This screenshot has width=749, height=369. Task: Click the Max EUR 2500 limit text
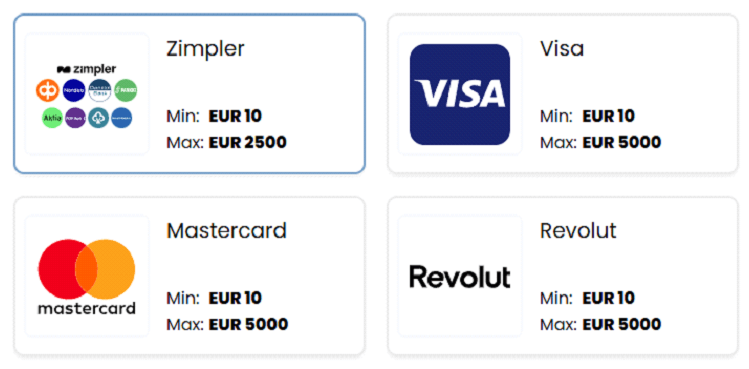[x=226, y=142]
